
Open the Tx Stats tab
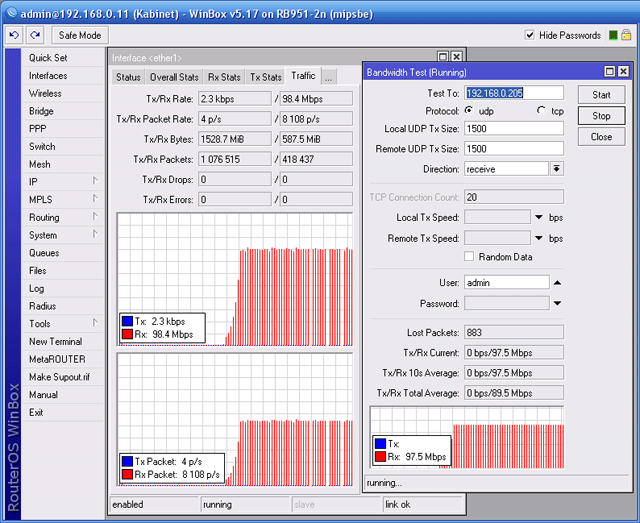[266, 77]
